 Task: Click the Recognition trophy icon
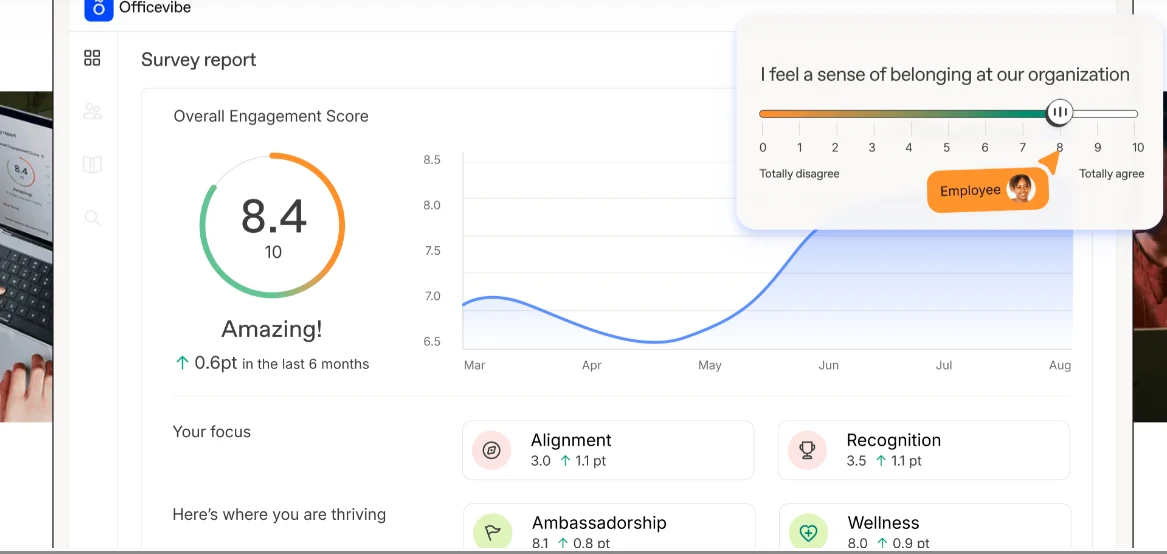coord(807,450)
